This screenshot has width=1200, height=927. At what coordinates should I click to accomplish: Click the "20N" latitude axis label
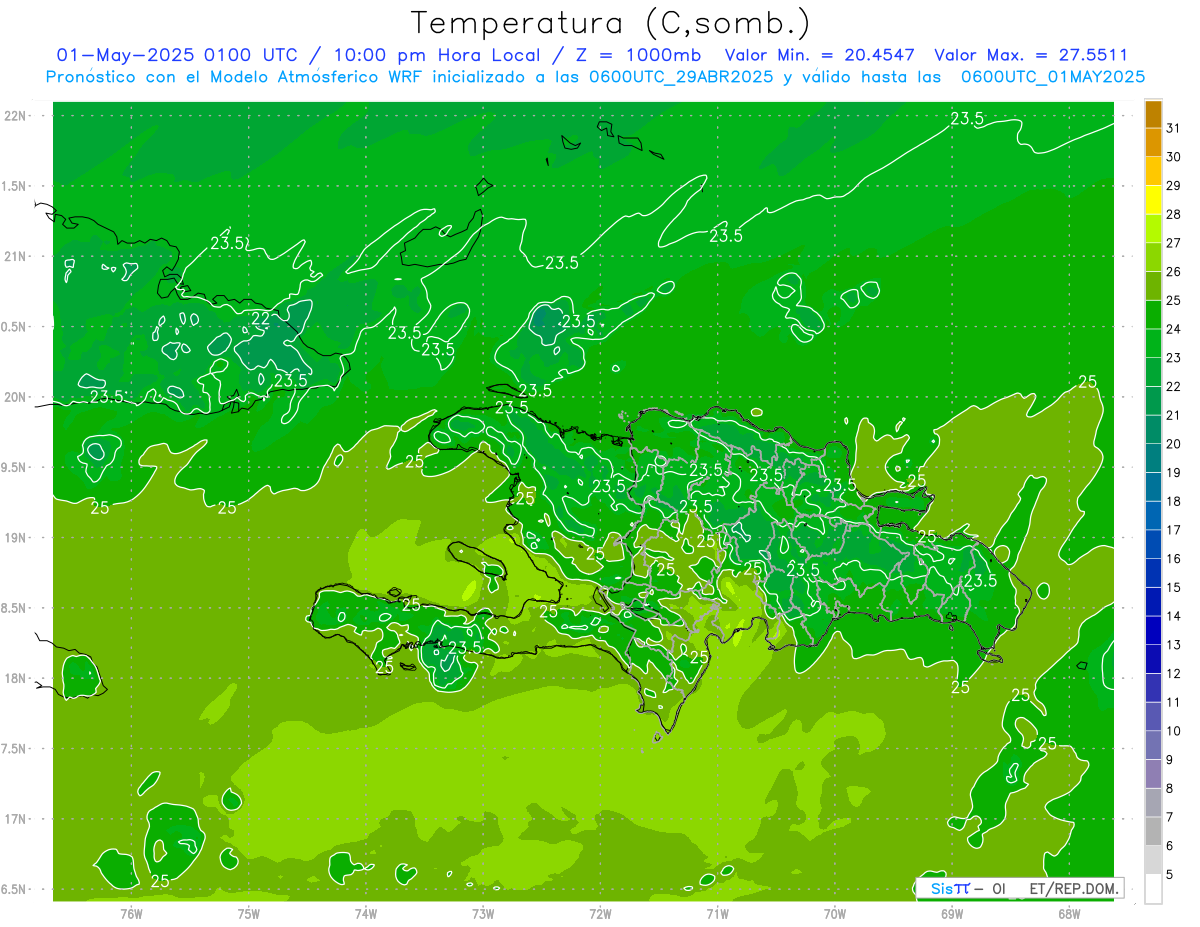tap(14, 397)
